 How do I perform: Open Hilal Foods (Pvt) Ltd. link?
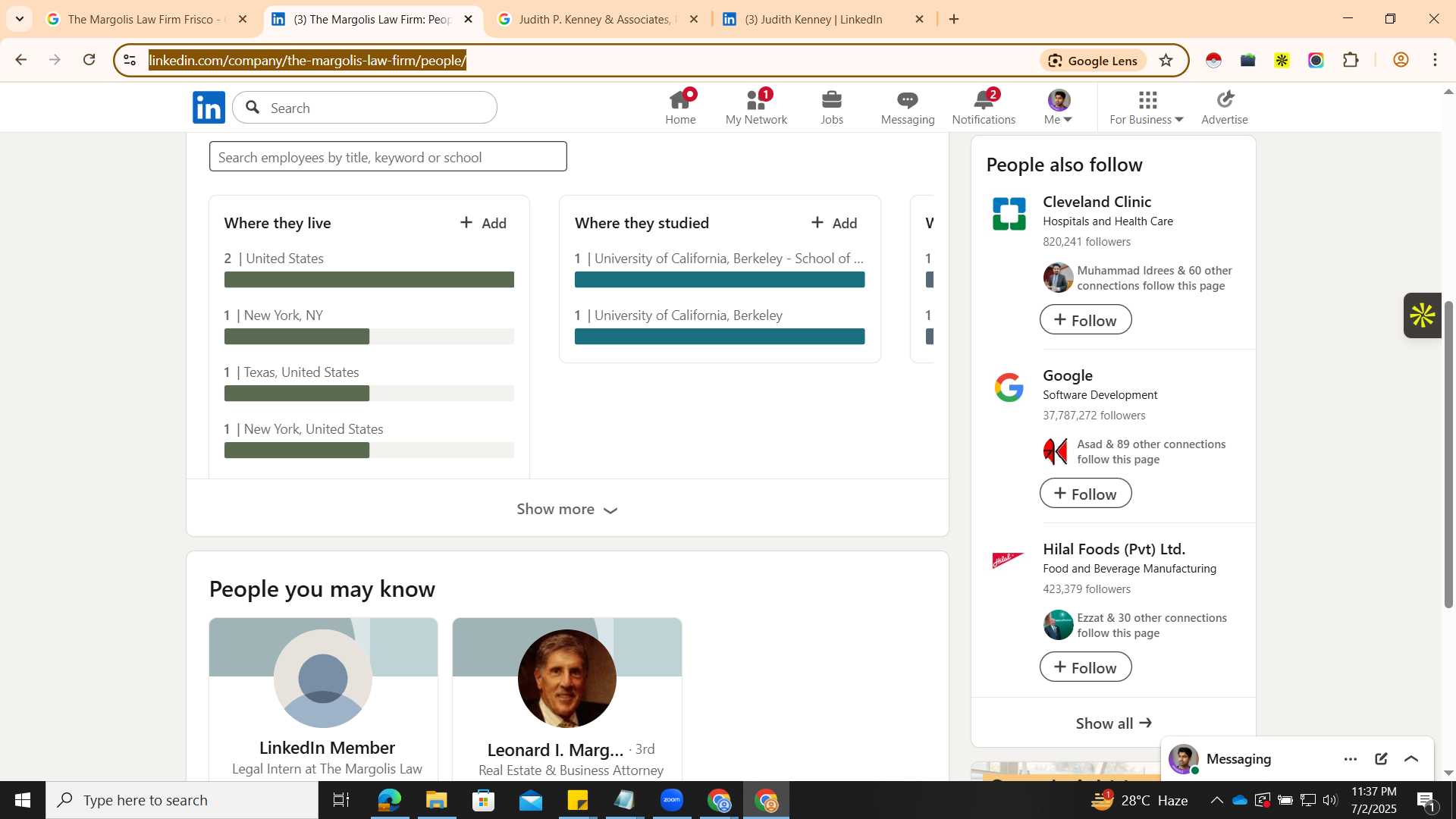pos(1113,549)
